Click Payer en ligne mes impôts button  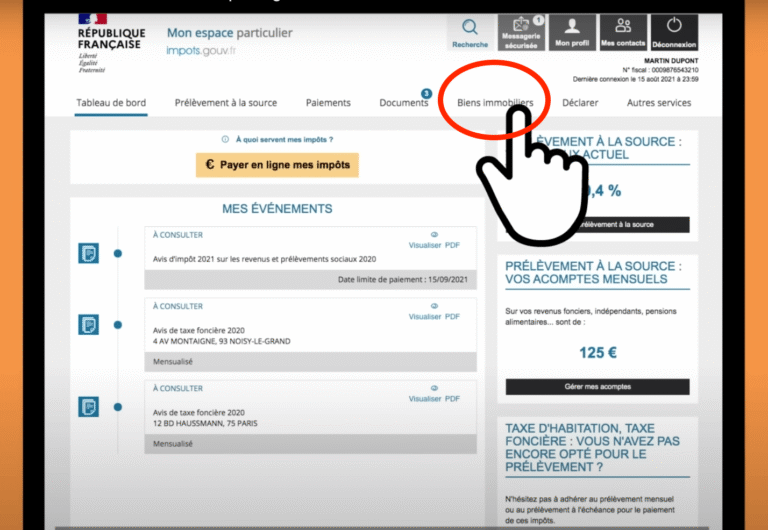[x=277, y=165]
